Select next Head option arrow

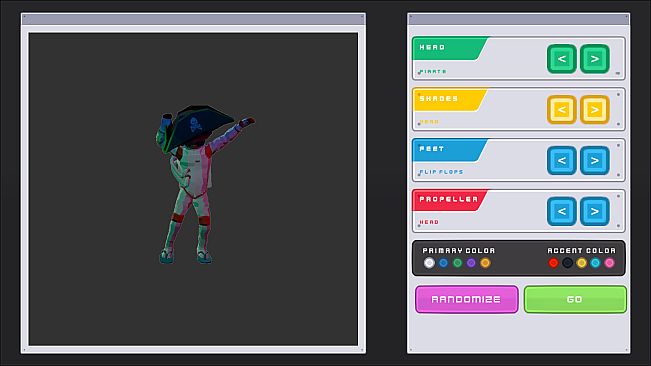coord(595,59)
